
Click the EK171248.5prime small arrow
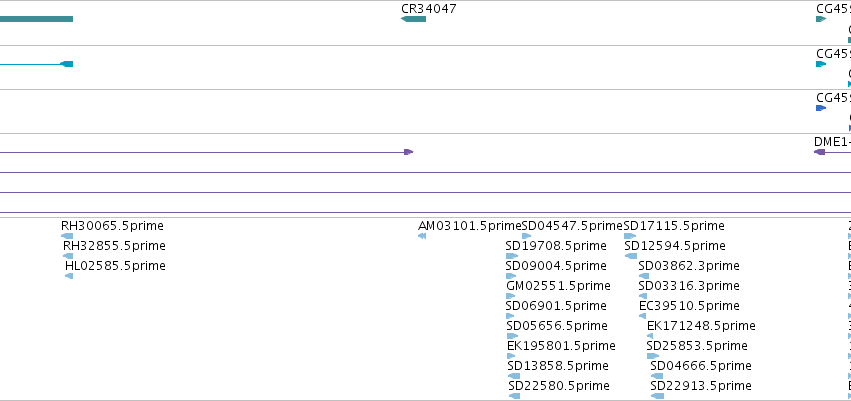(650, 336)
